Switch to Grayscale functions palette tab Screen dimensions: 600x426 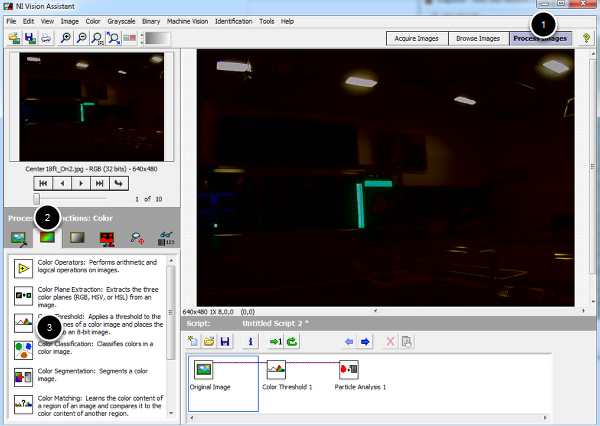point(75,238)
